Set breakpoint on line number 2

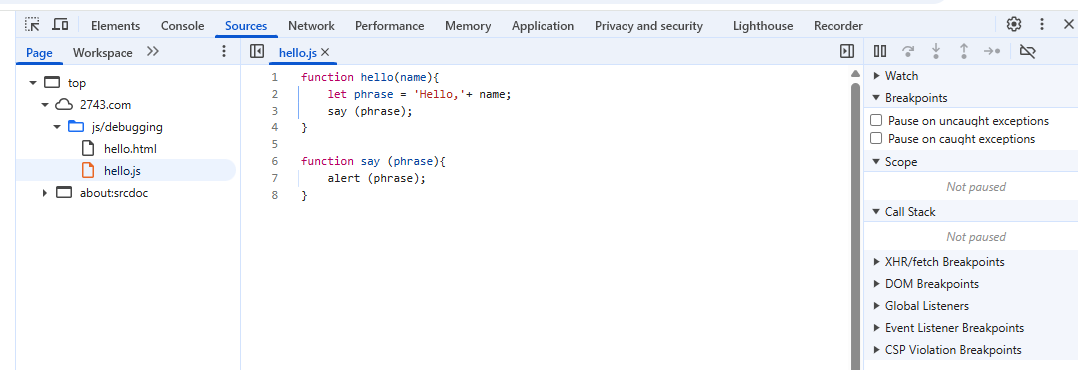coord(275,94)
